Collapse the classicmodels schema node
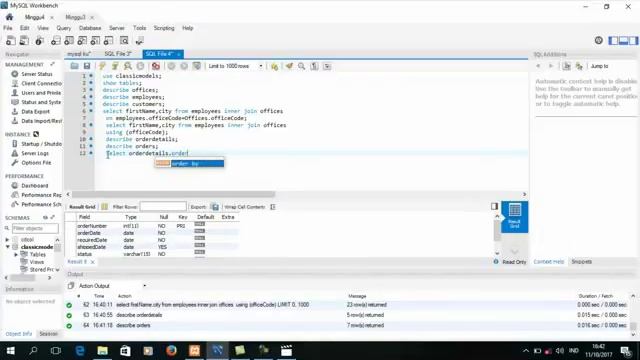 pyautogui.click(x=7, y=247)
